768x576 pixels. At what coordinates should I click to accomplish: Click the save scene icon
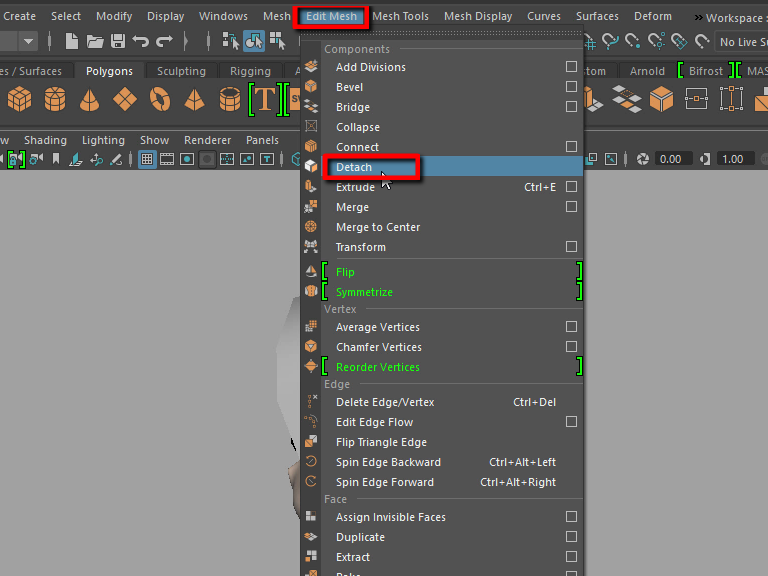pyautogui.click(x=118, y=41)
